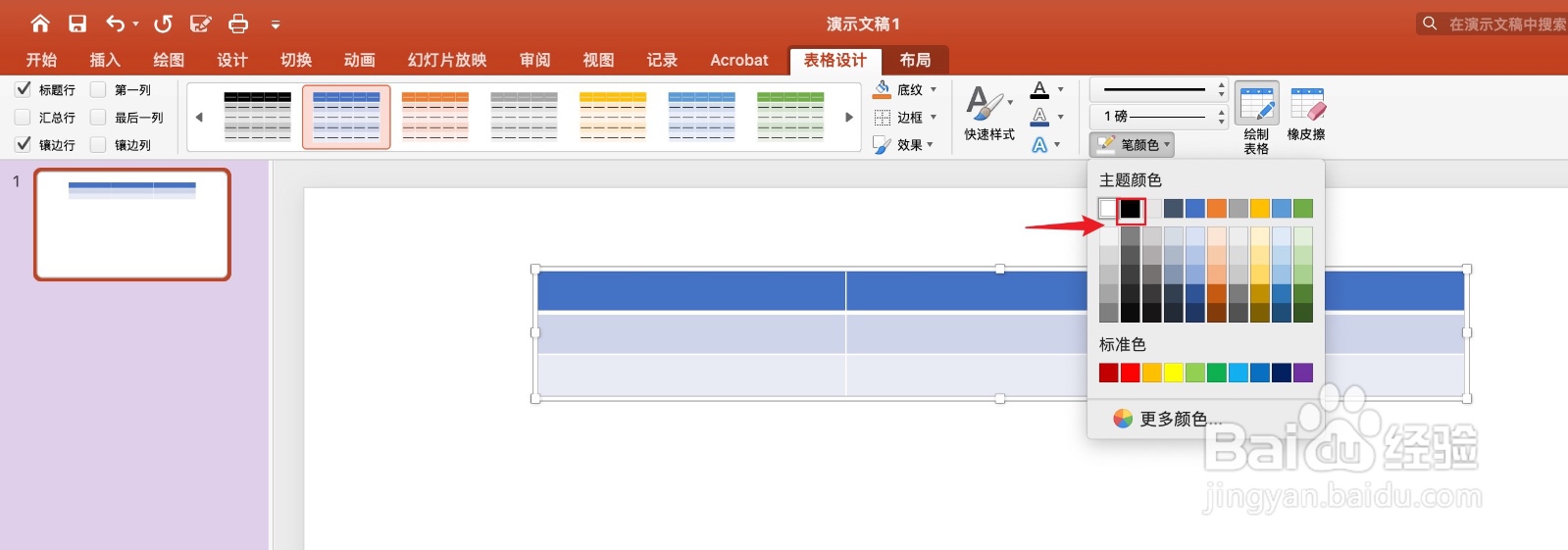Click the Effects (效果) icon
Screen dimensions: 1568x550
click(x=882, y=144)
